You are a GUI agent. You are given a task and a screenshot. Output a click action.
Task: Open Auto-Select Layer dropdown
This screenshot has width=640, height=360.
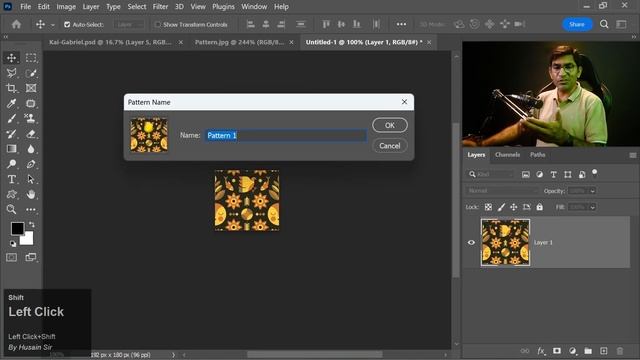(129, 24)
